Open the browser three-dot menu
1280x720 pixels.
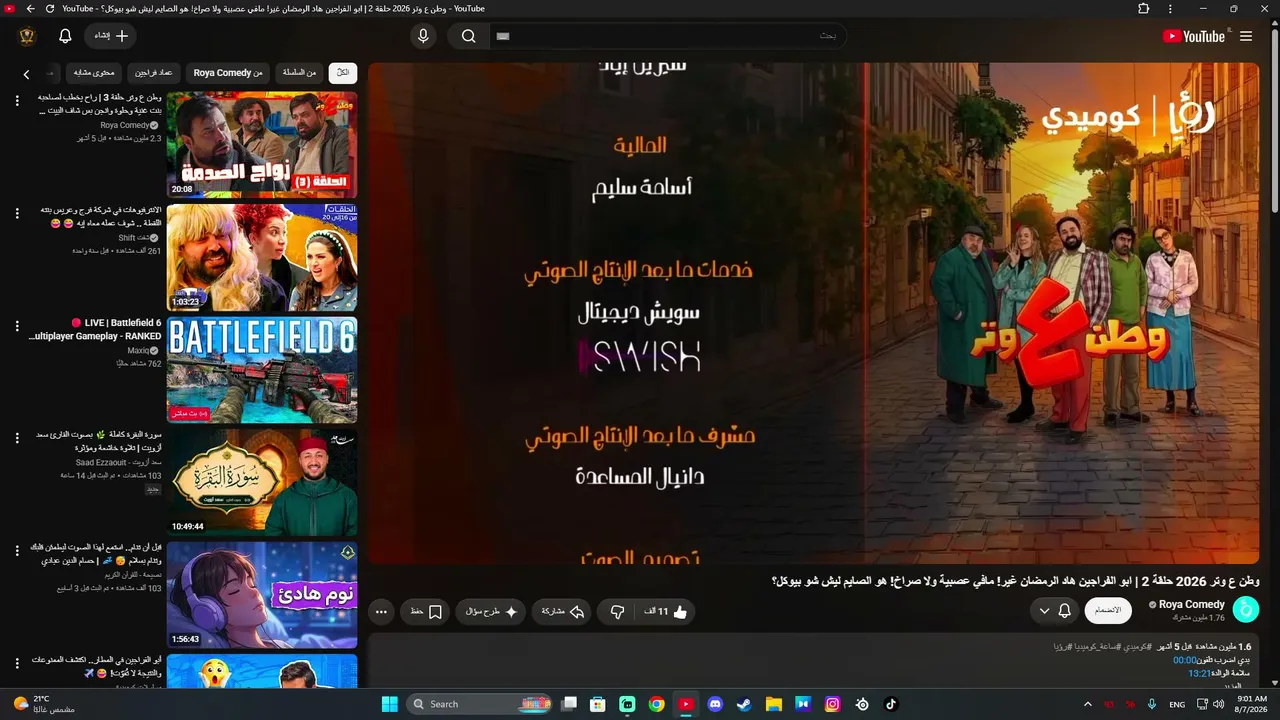1171,9
